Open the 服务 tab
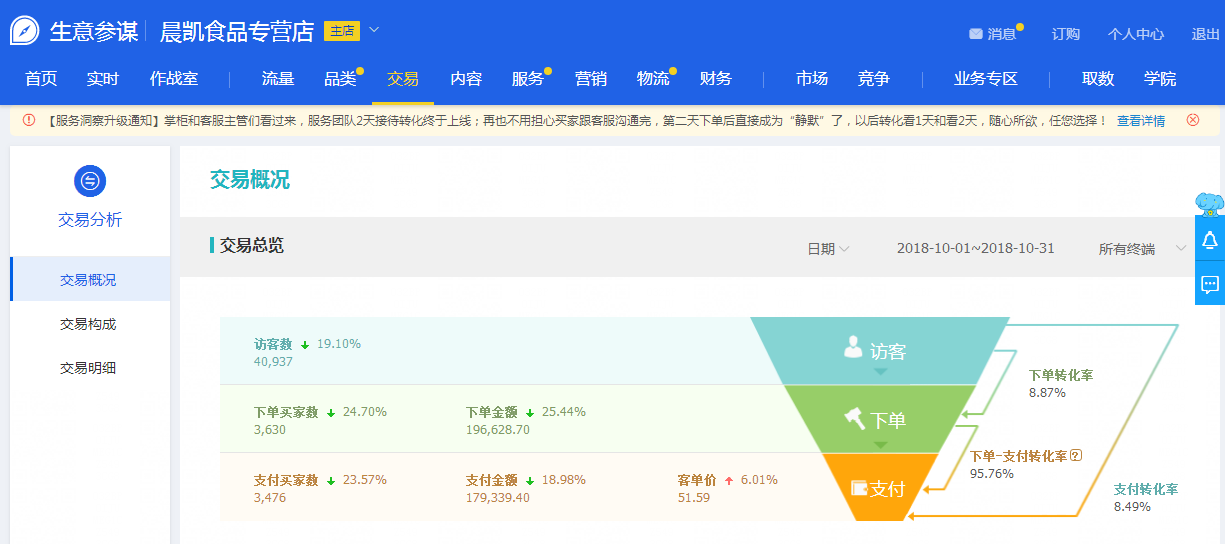This screenshot has height=544, width=1225. pos(528,78)
